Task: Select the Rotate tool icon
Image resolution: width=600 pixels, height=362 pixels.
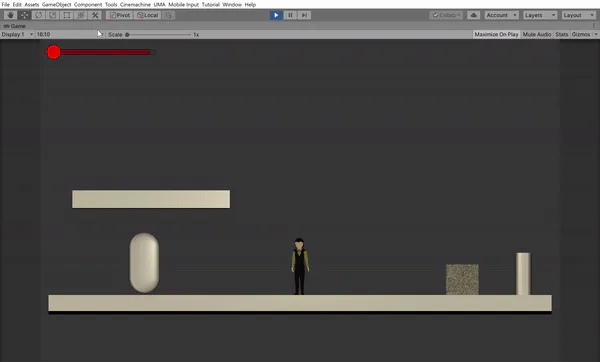Action: point(38,15)
